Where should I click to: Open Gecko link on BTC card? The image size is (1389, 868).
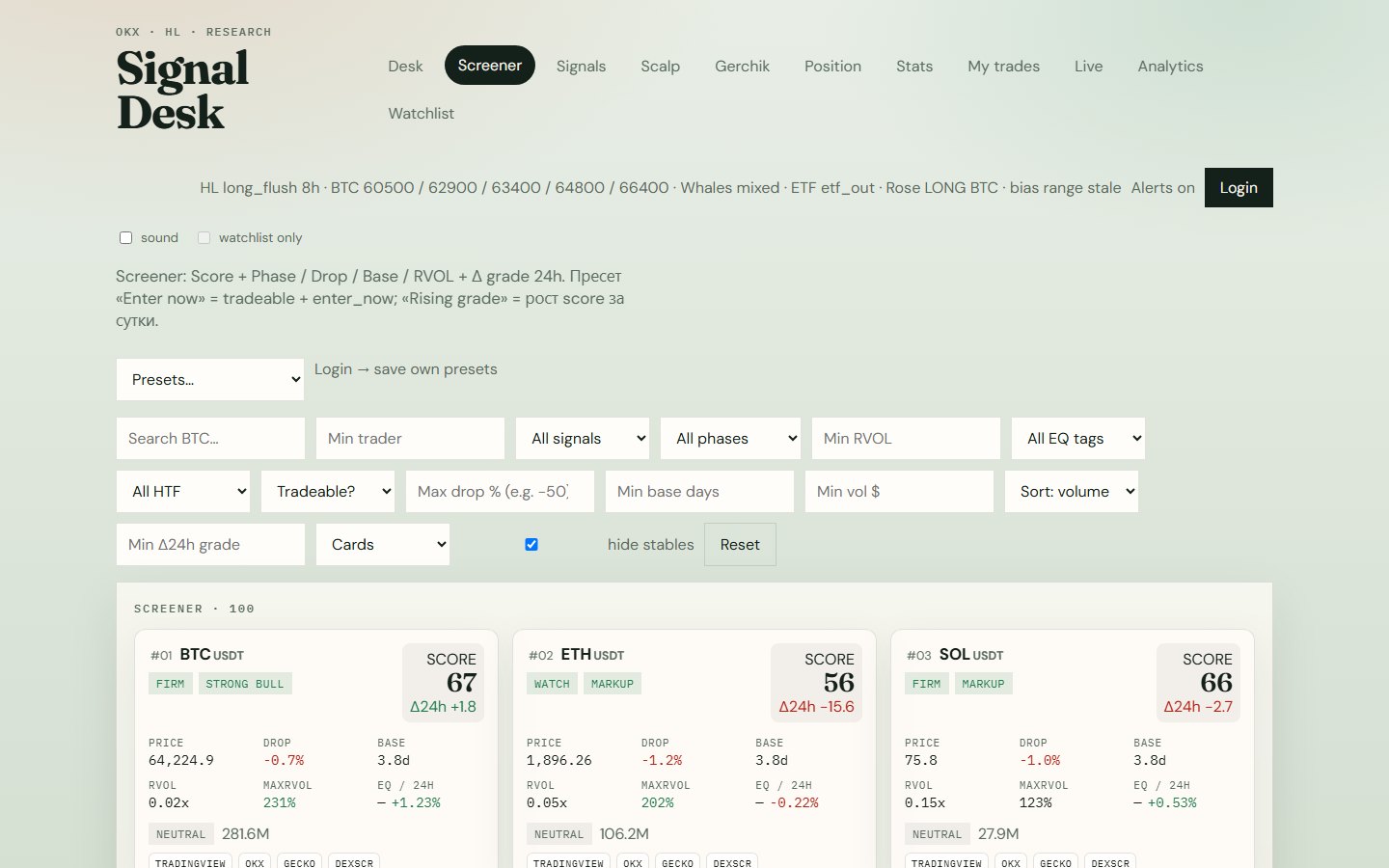[x=300, y=863]
